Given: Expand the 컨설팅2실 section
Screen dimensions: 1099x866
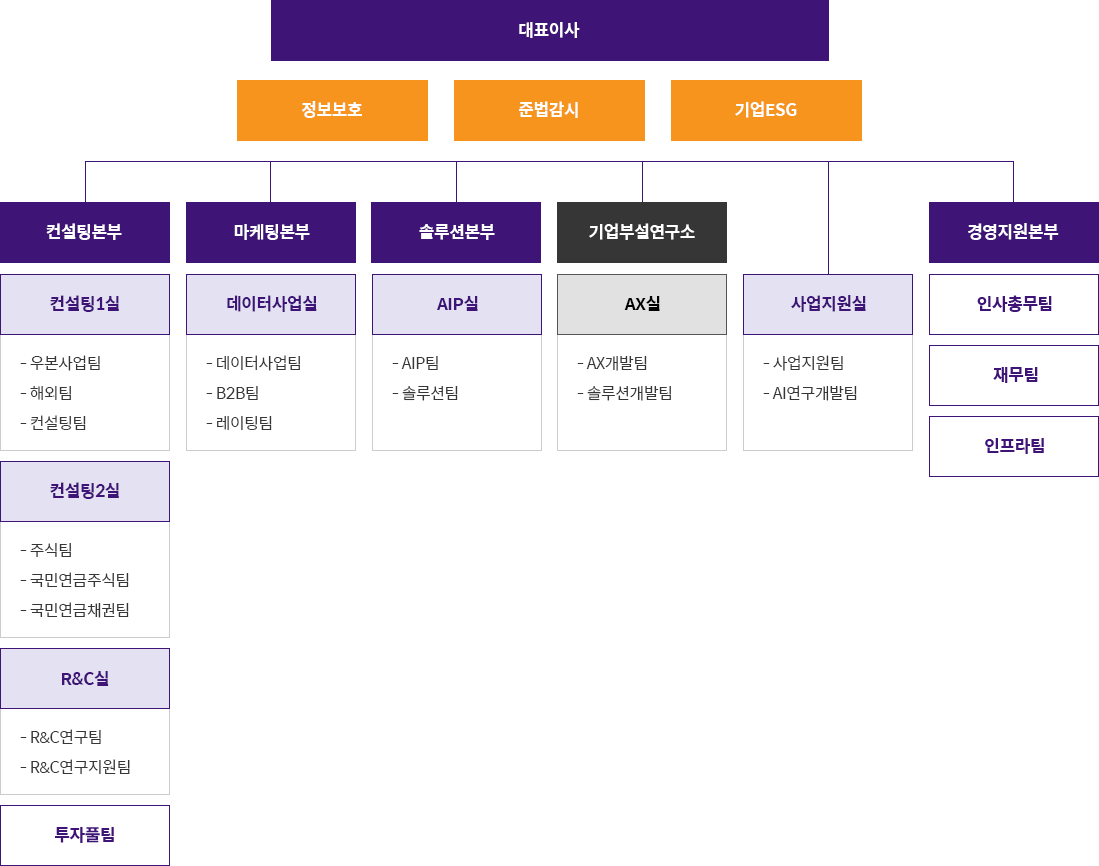Looking at the screenshot, I should (x=85, y=491).
